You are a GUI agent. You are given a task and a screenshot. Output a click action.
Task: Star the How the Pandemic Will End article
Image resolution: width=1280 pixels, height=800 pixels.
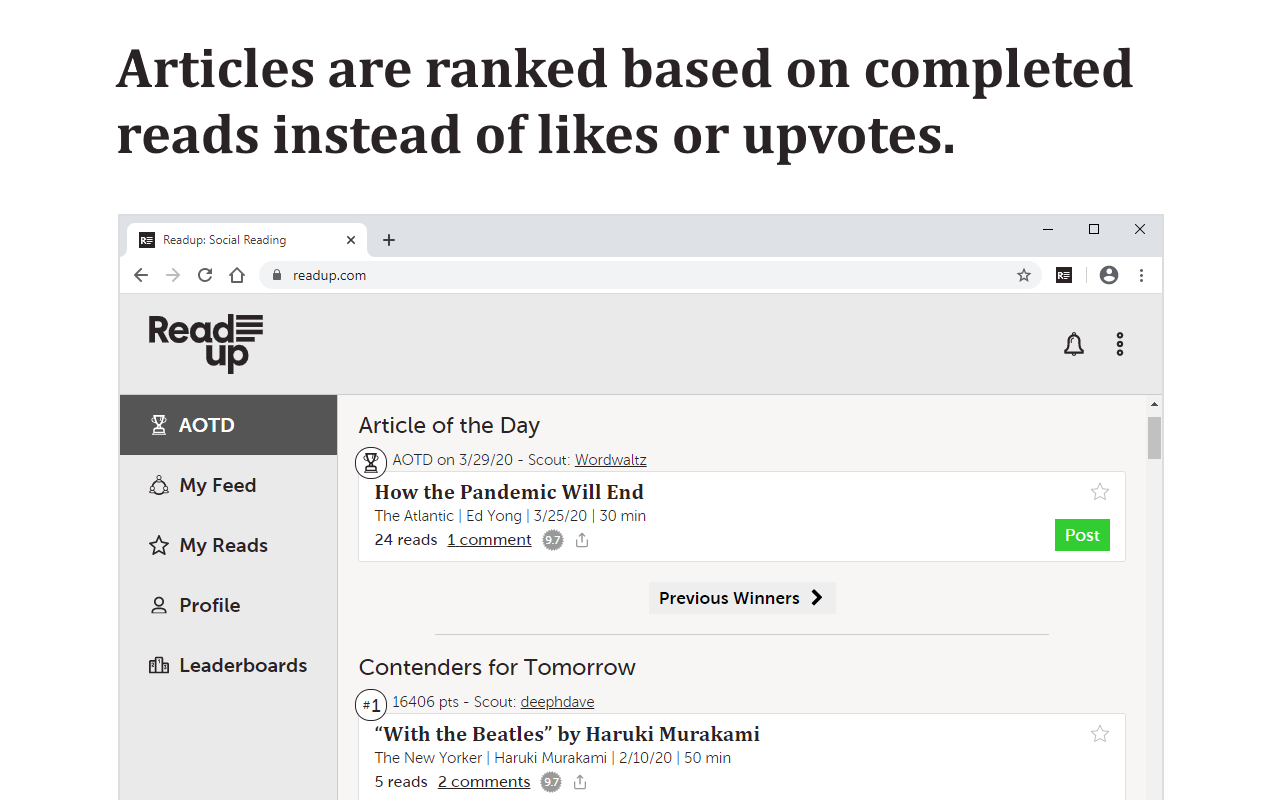(x=1100, y=491)
